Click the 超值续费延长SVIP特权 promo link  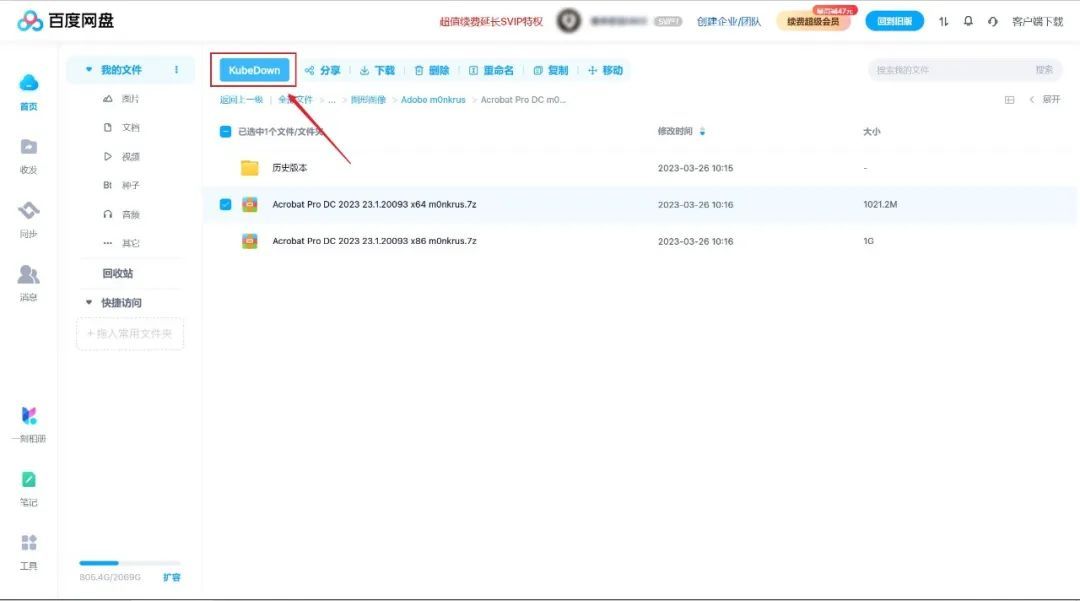491,21
